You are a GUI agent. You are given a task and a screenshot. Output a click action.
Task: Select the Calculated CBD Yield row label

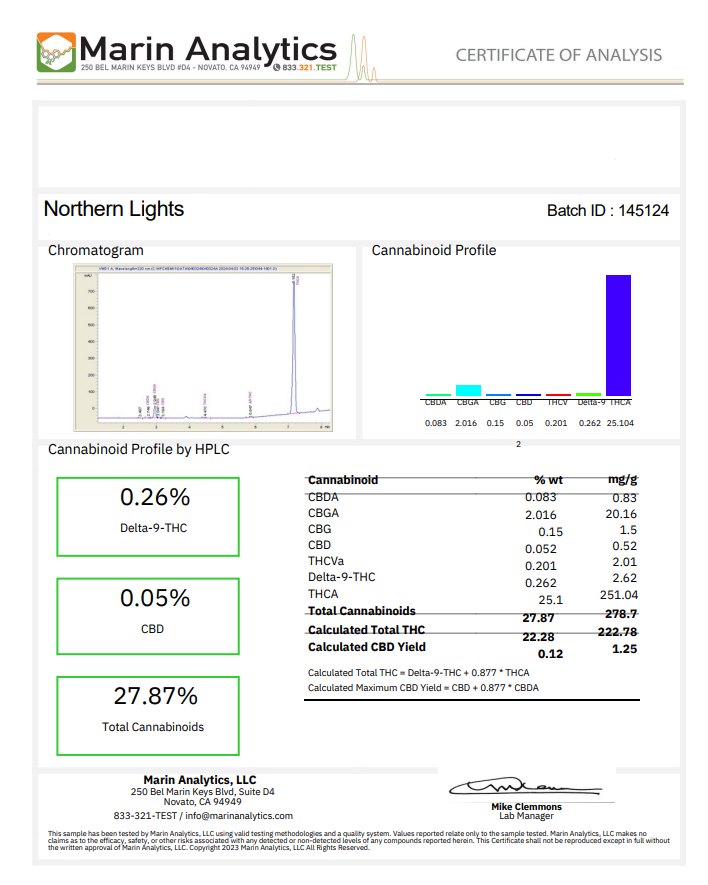pyautogui.click(x=367, y=647)
